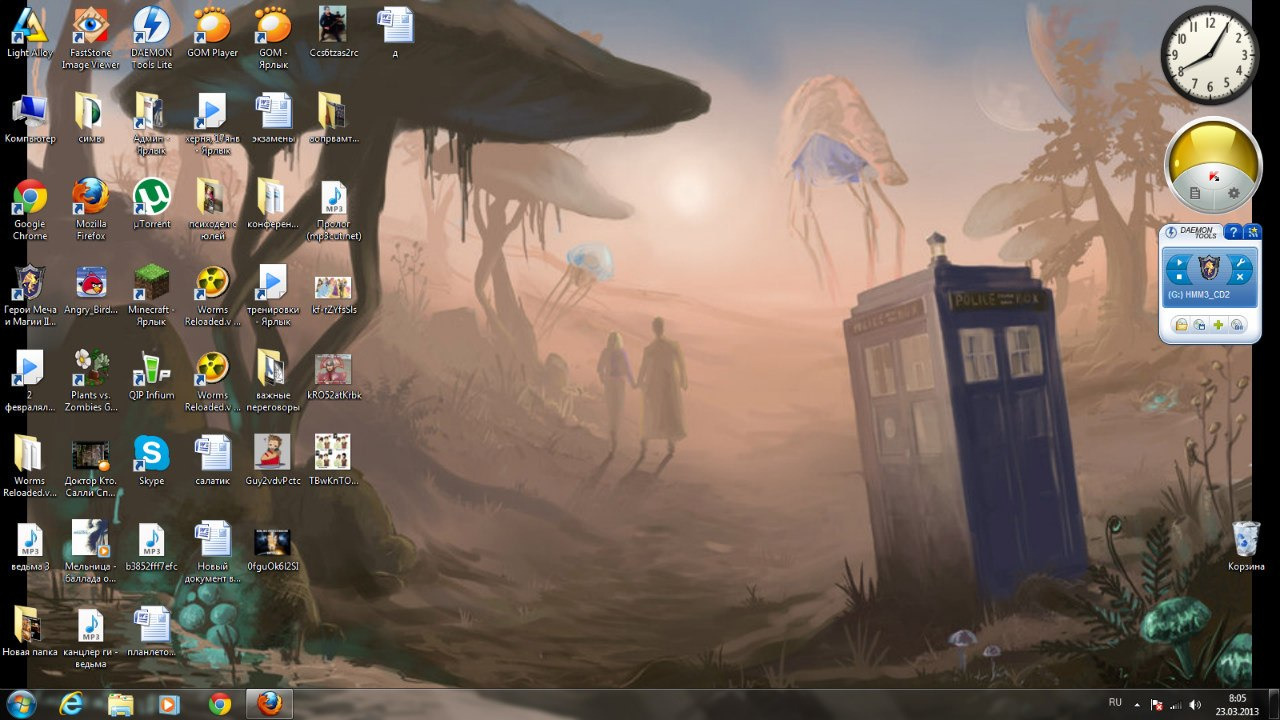This screenshot has width=1280, height=720.
Task: Select the Skype desktop shortcut
Action: pyautogui.click(x=152, y=461)
